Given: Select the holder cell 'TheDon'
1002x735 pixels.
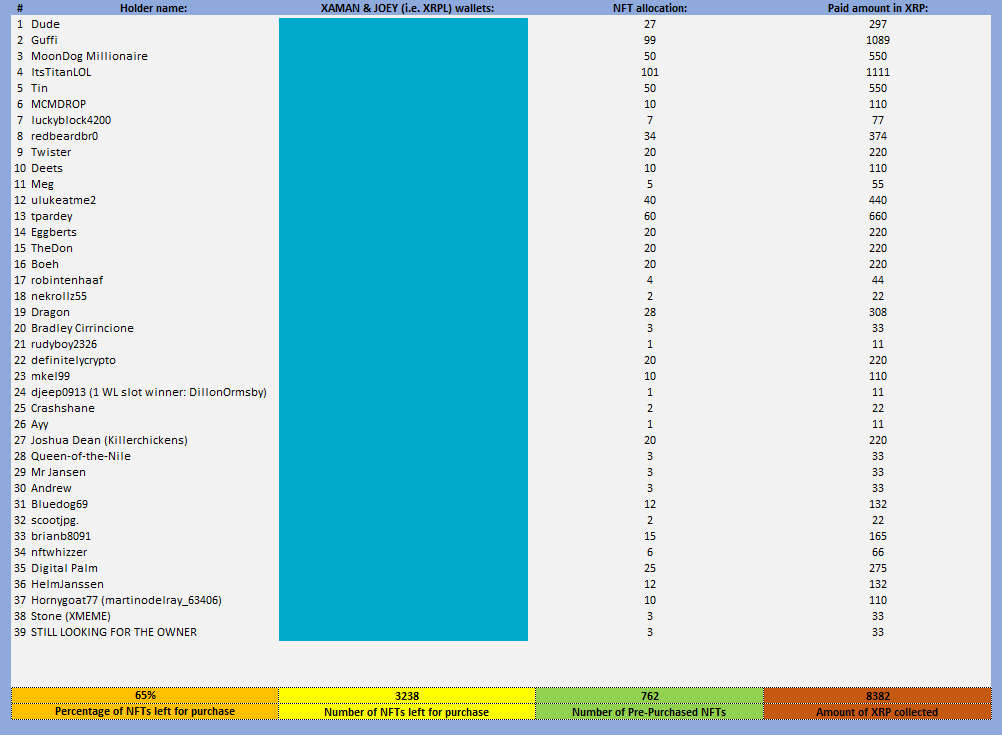Looking at the screenshot, I should pyautogui.click(x=52, y=248).
